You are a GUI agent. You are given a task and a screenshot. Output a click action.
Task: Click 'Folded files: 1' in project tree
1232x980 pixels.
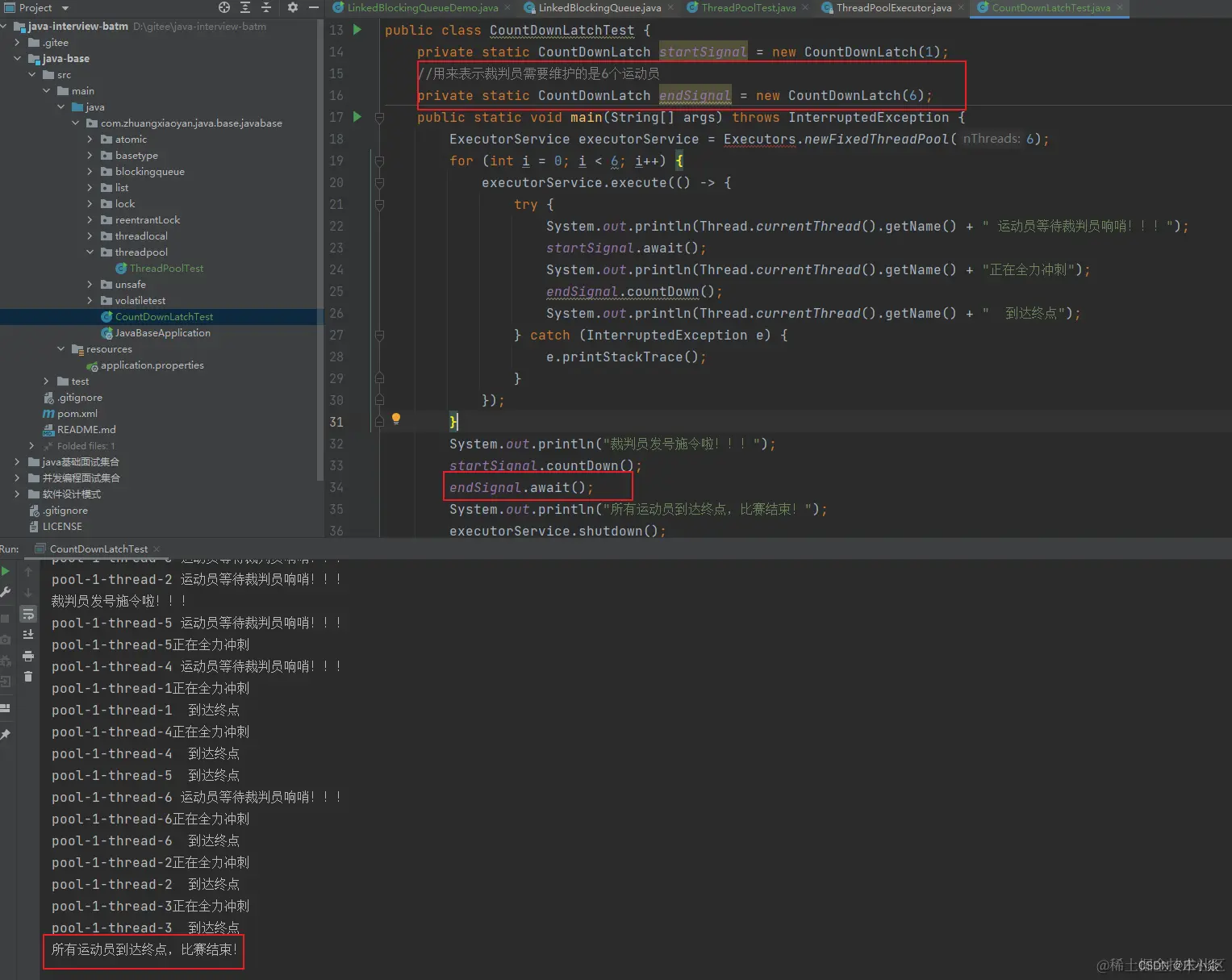point(86,446)
